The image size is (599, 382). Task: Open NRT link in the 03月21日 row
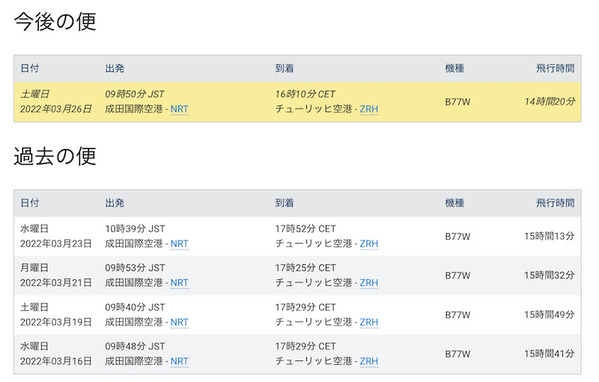click(179, 283)
